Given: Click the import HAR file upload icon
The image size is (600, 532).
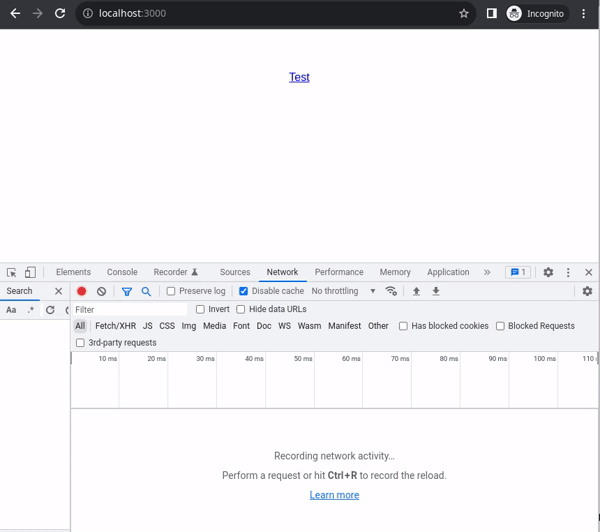Looking at the screenshot, I should (416, 291).
